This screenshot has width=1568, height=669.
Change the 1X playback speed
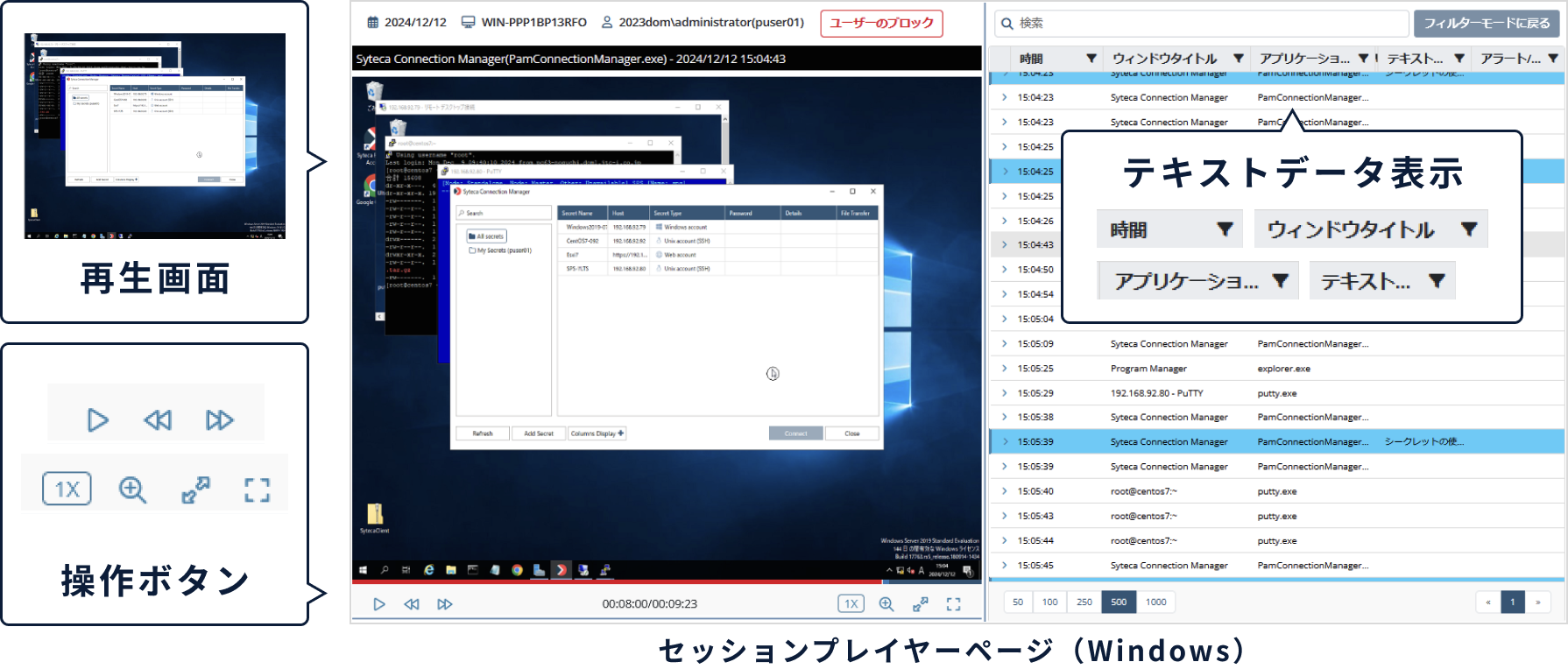[x=851, y=603]
